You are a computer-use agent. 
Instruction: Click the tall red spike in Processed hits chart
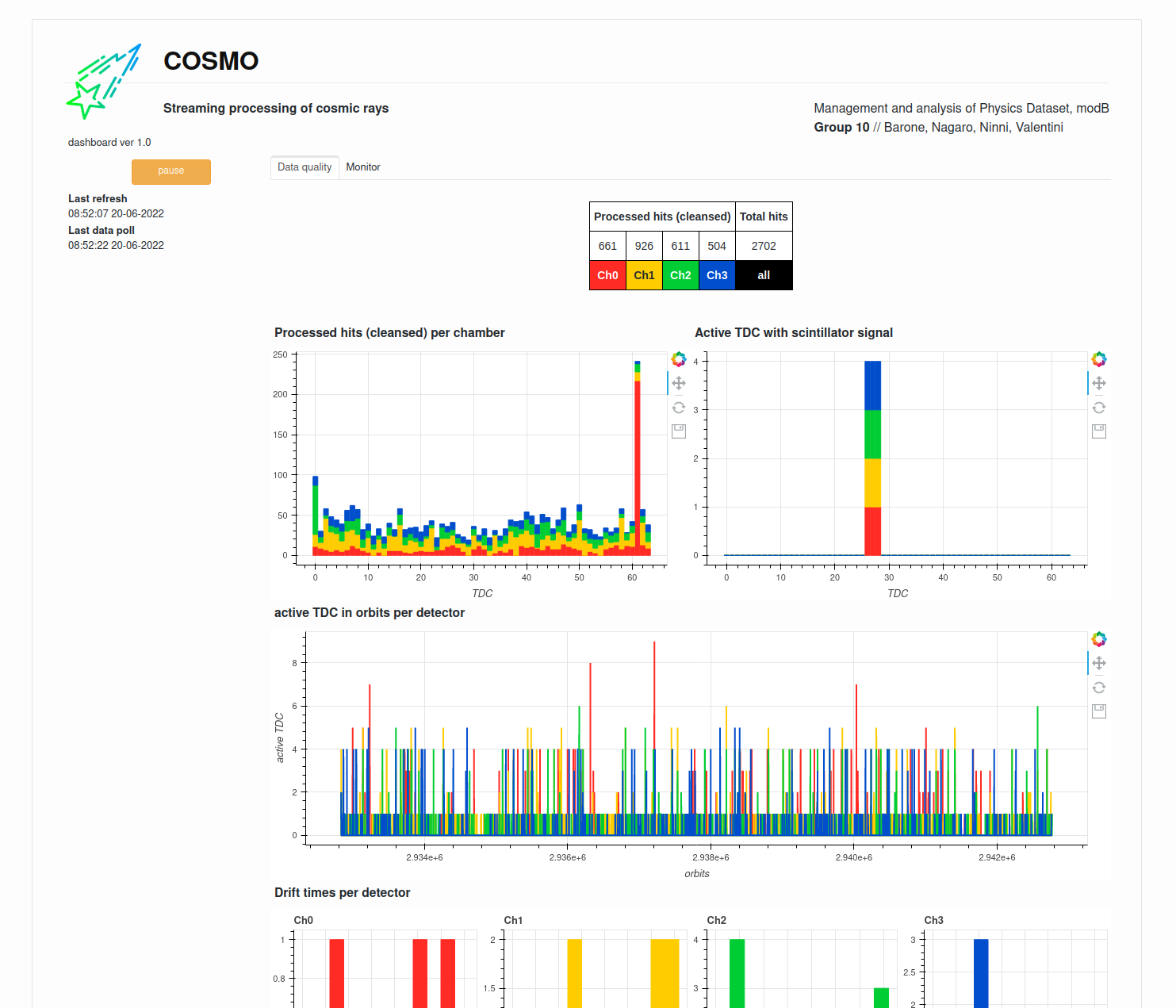point(637,468)
